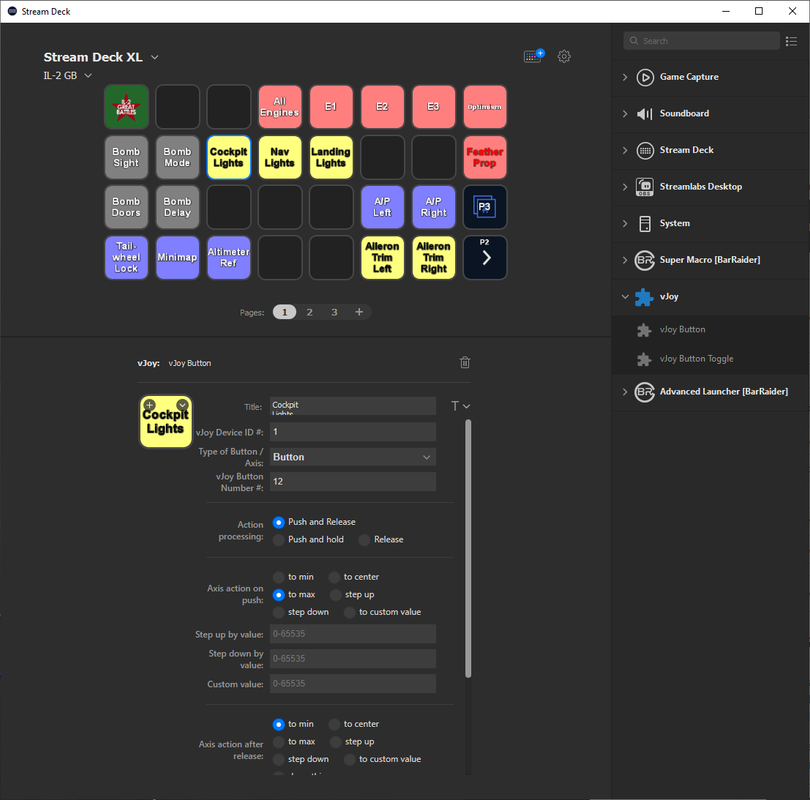Add image to Cockpit Lights preview icon

point(149,405)
